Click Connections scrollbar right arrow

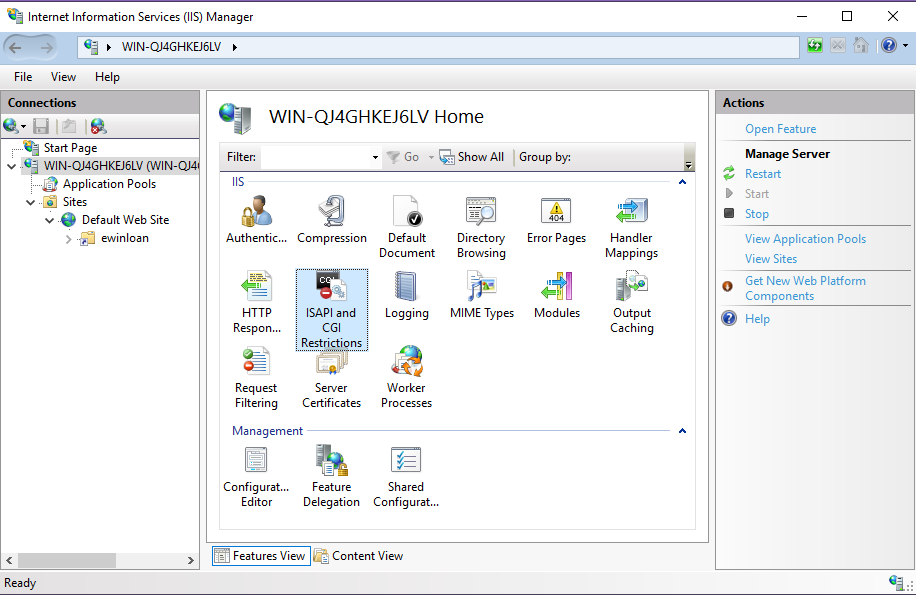click(190, 560)
